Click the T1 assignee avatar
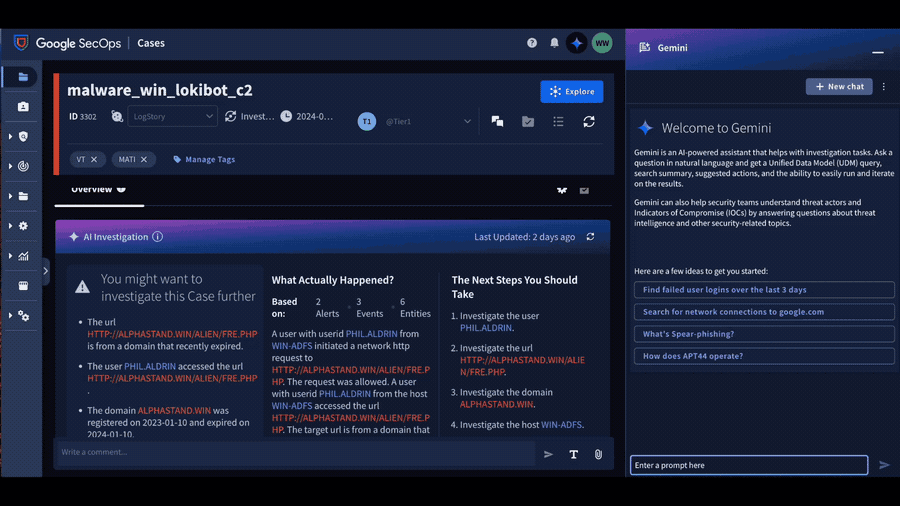Image resolution: width=900 pixels, height=506 pixels. point(367,122)
